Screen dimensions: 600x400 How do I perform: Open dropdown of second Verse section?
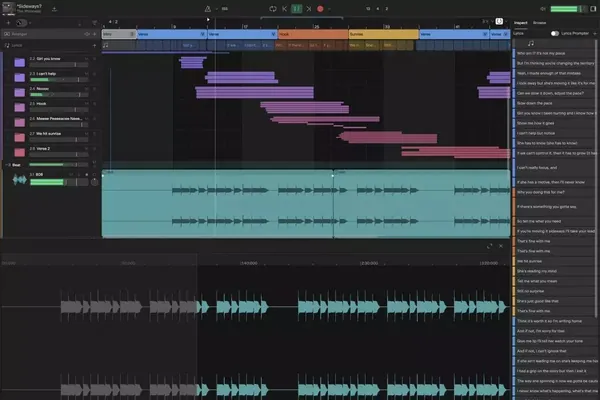tap(273, 34)
